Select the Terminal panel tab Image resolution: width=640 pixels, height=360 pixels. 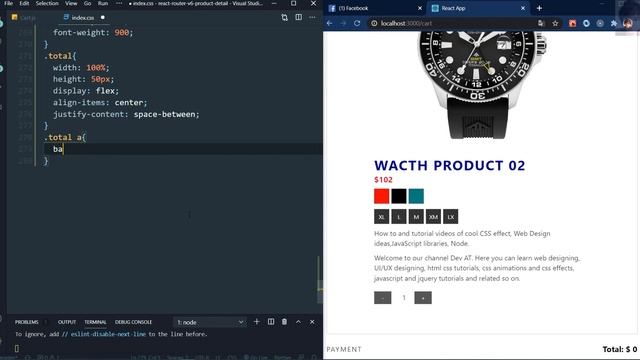[x=95, y=322]
